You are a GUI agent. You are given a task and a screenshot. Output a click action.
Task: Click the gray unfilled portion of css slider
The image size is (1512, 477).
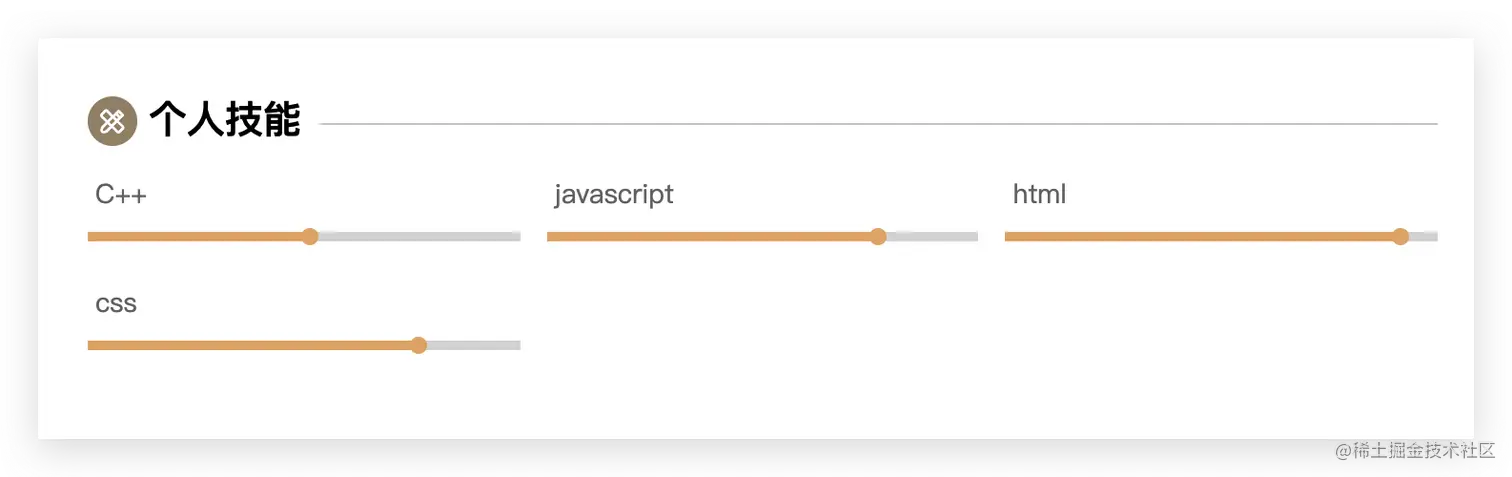click(x=474, y=346)
